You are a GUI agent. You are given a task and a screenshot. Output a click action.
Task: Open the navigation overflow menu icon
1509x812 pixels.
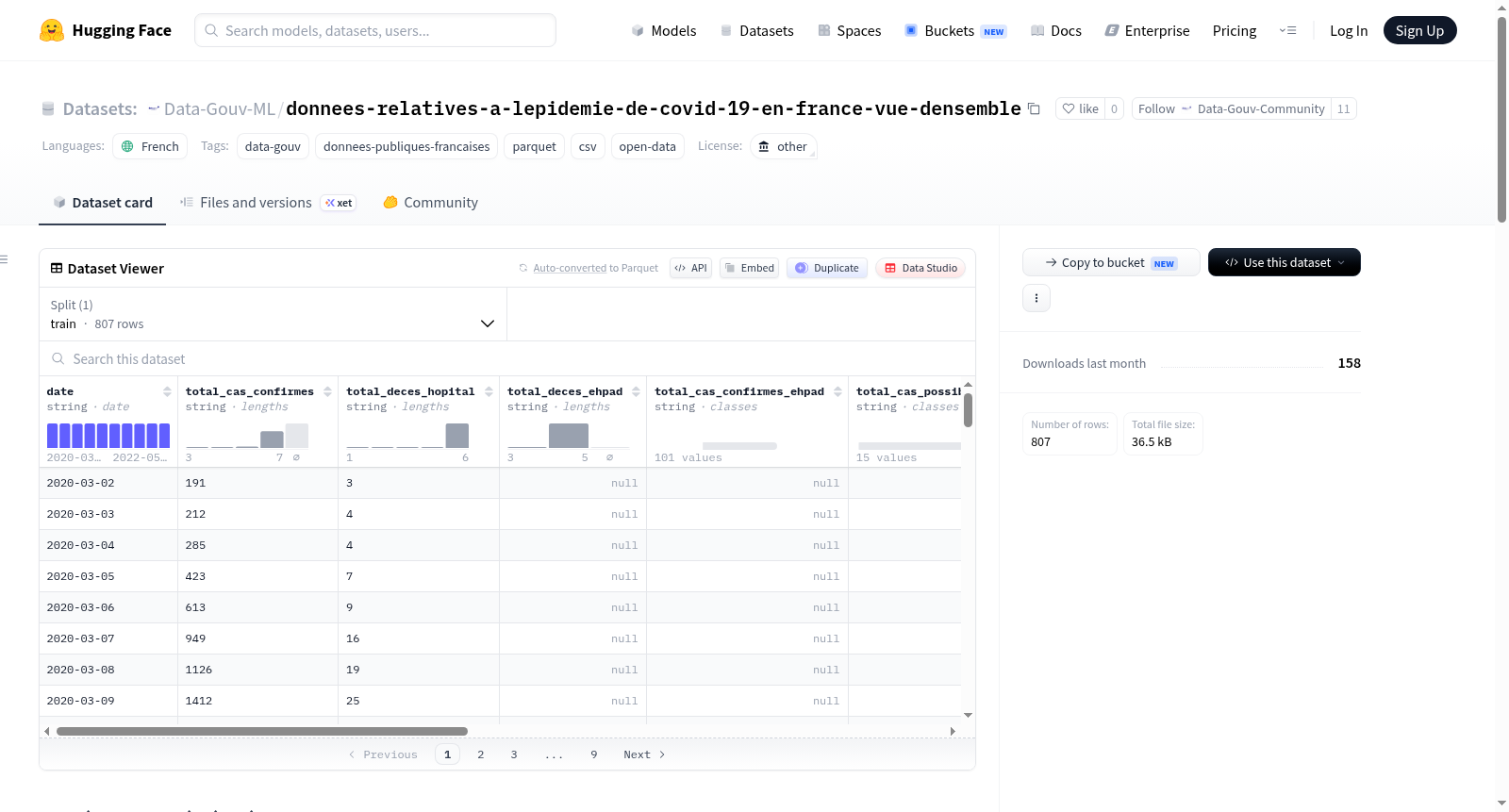pyautogui.click(x=1287, y=30)
